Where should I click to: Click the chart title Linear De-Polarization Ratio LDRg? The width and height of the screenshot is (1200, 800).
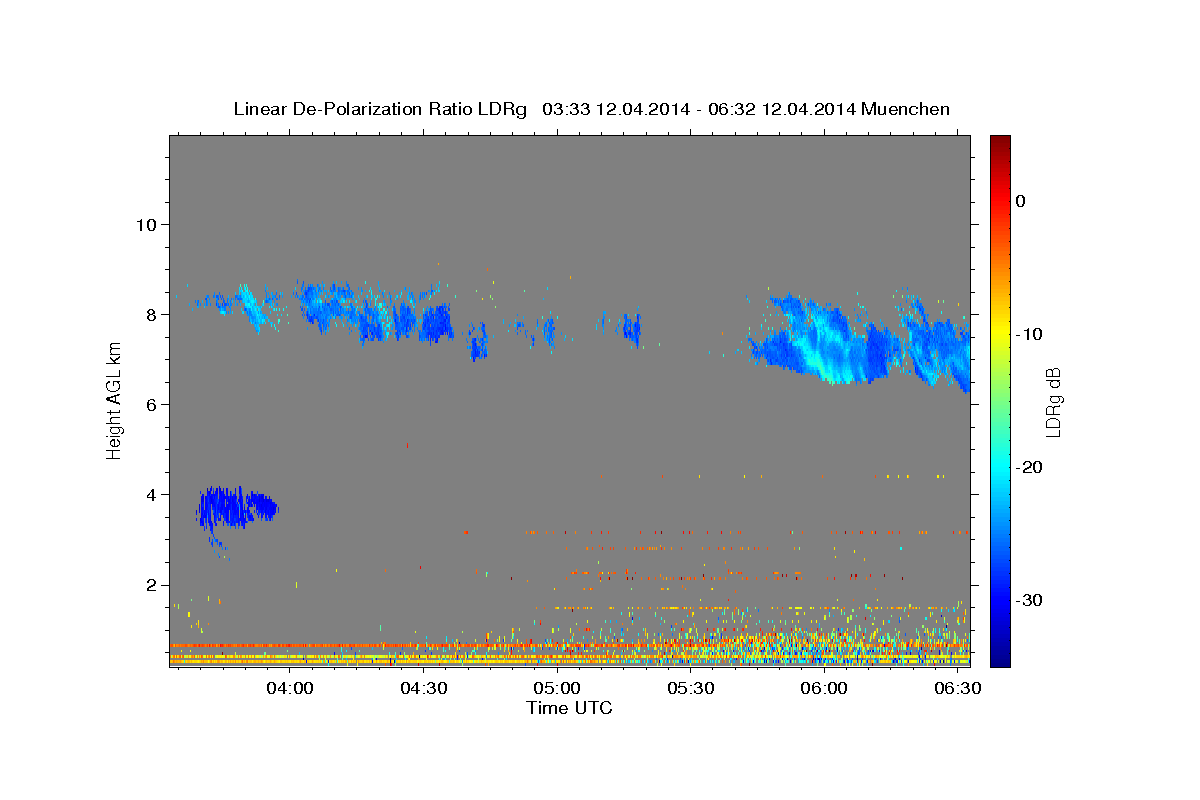pos(379,109)
